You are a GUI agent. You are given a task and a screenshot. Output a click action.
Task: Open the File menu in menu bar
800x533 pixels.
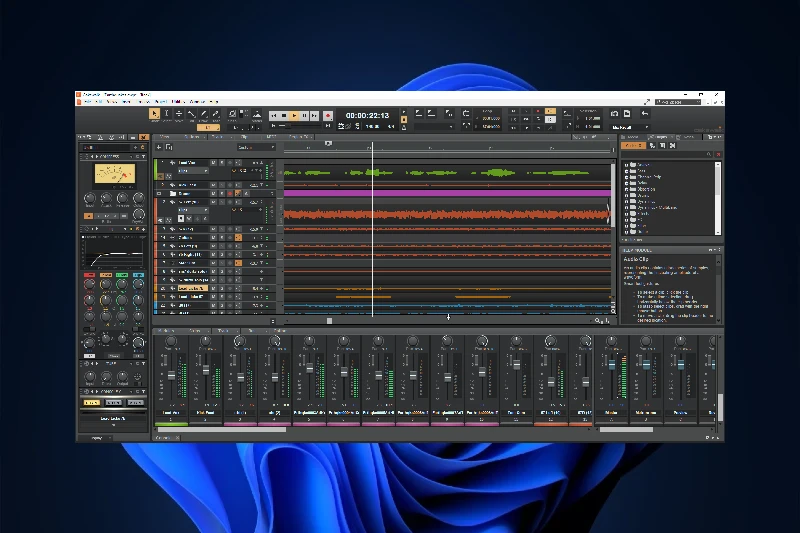click(x=88, y=102)
